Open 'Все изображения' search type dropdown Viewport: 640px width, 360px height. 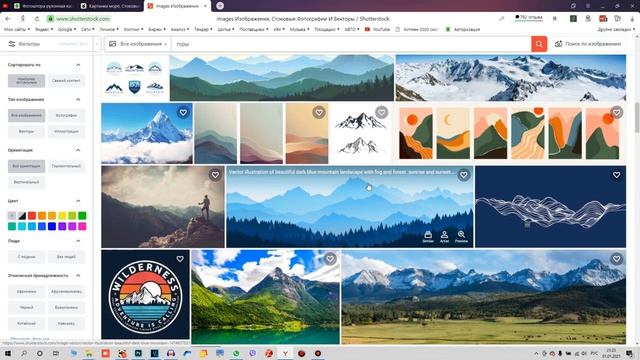pyautogui.click(x=138, y=44)
